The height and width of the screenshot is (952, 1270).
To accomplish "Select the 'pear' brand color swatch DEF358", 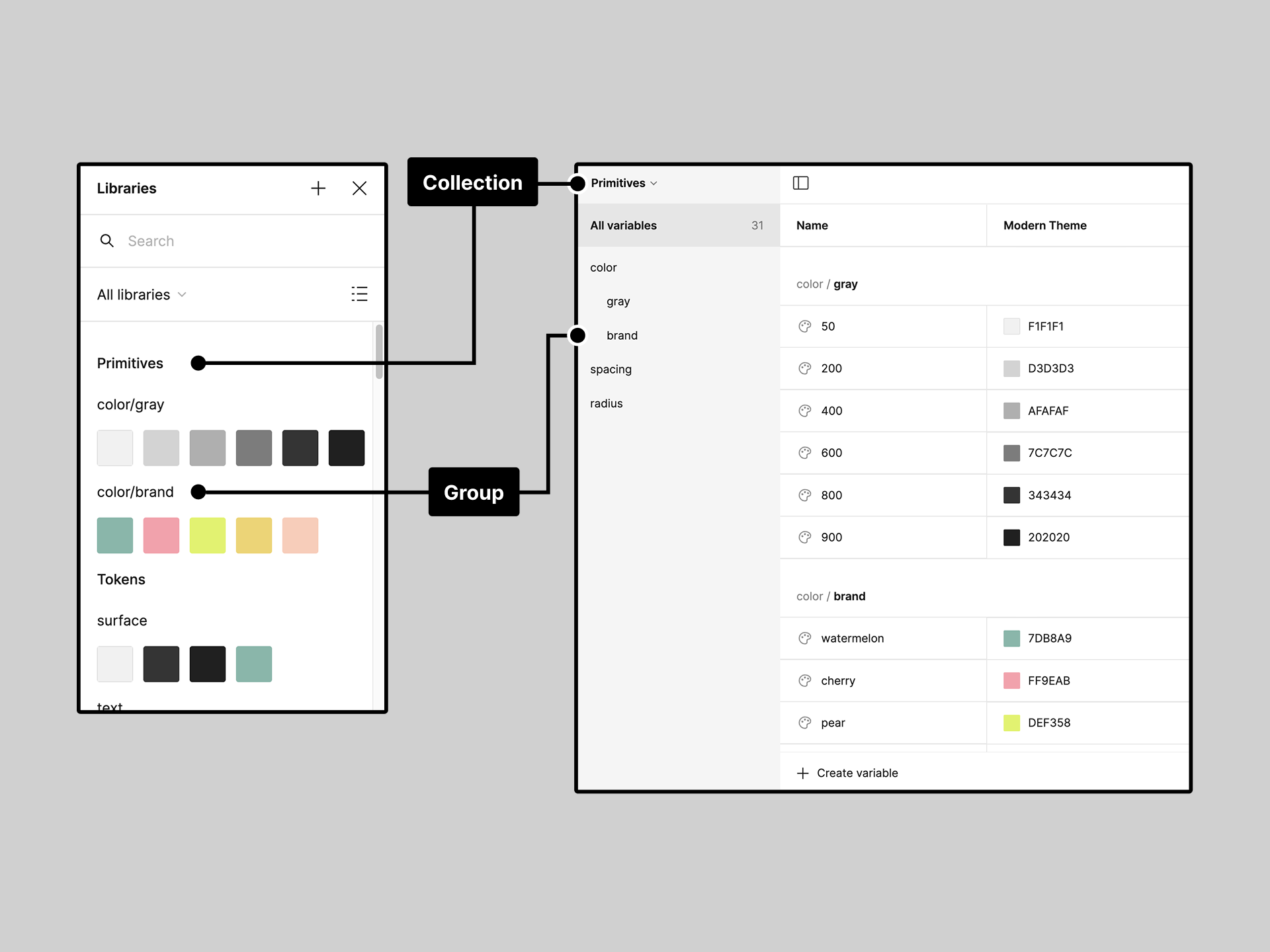I will 1012,721.
